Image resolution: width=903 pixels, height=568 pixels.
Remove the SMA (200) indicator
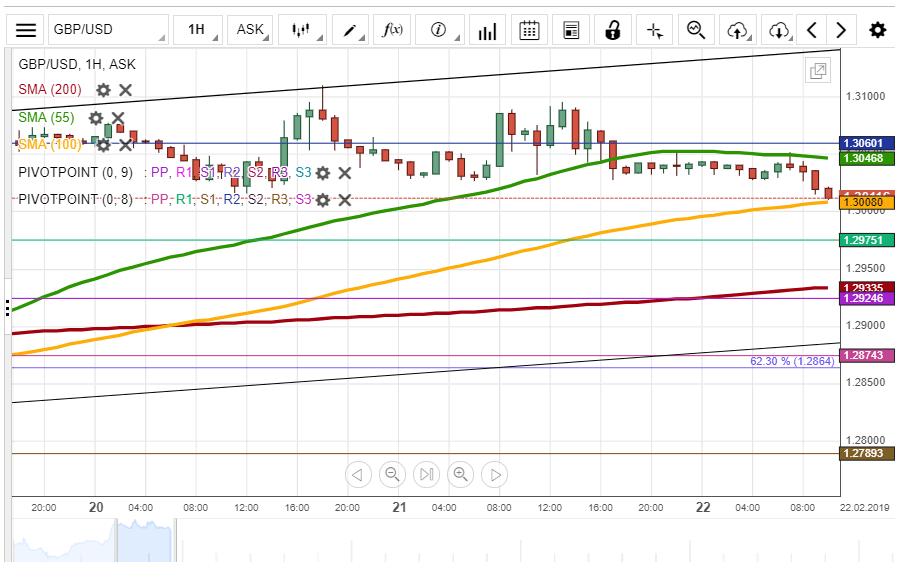pos(126,90)
